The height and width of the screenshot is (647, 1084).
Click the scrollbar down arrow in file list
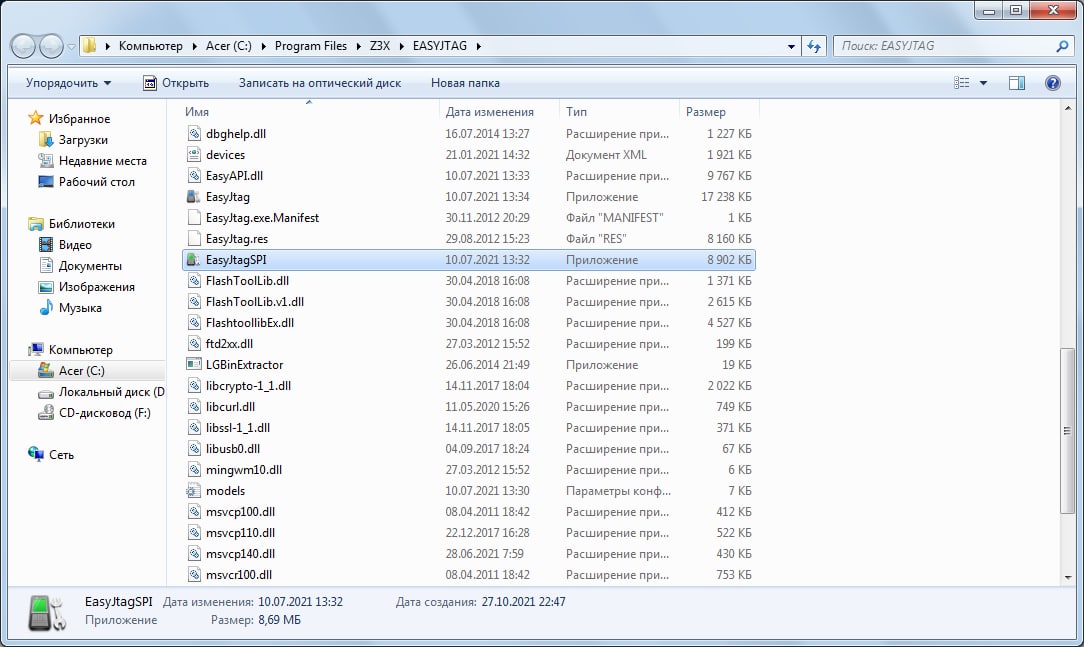(1067, 576)
